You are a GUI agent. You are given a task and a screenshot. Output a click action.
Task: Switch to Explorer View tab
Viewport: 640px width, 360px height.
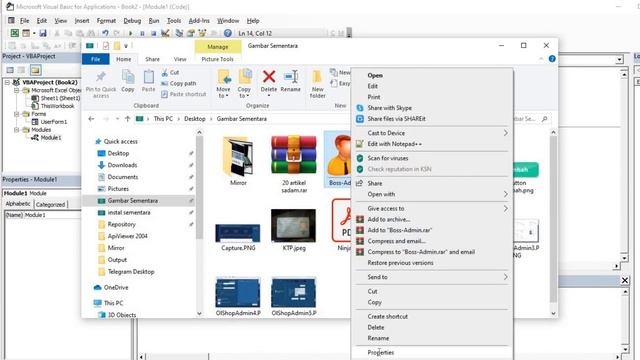(x=180, y=59)
